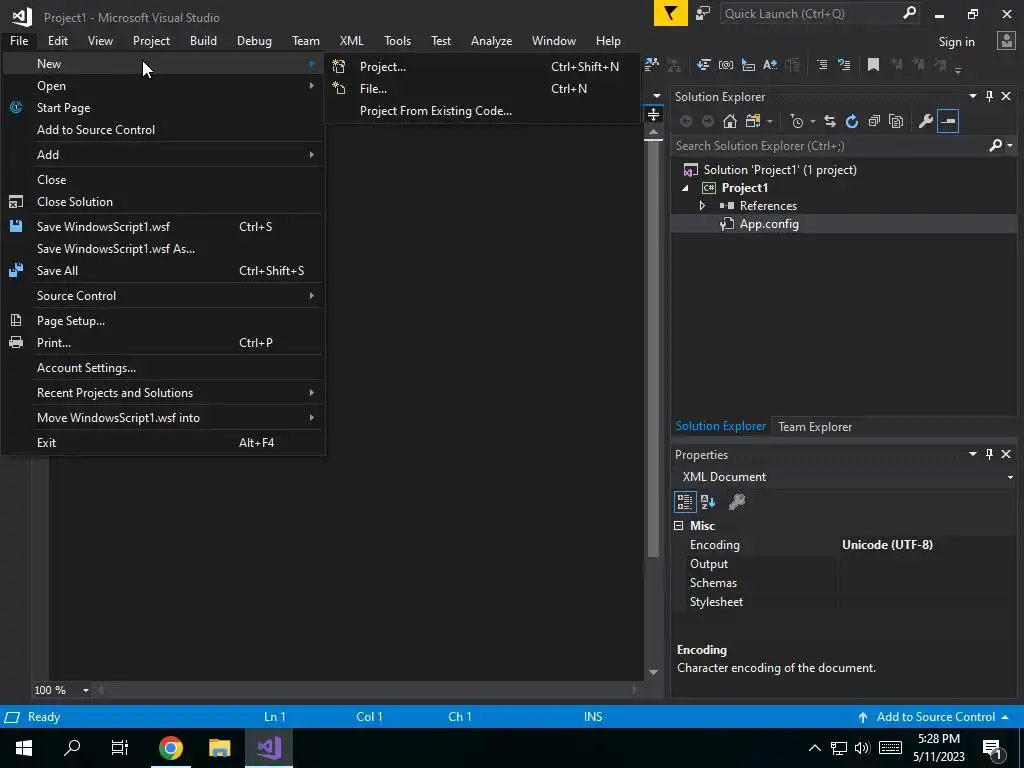Click the display parameter info icon
The height and width of the screenshot is (768, 1024).
[748, 65]
